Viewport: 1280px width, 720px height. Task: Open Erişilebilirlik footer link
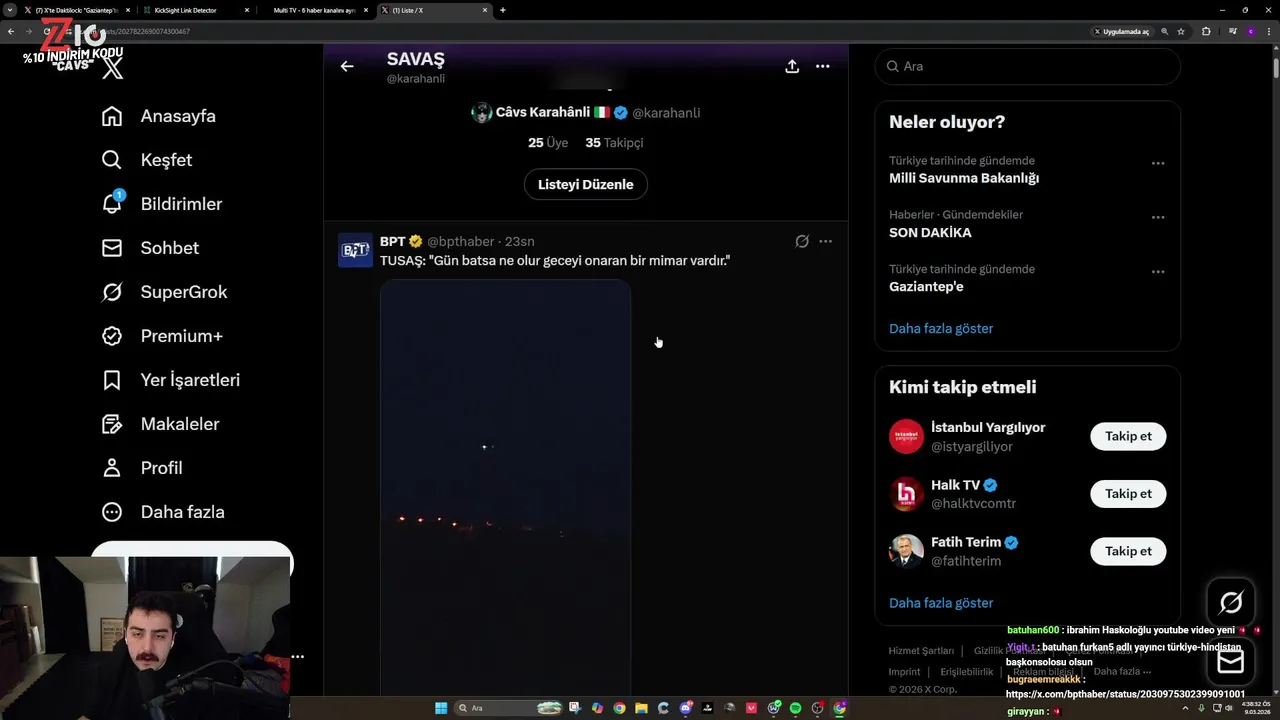pyautogui.click(x=967, y=672)
